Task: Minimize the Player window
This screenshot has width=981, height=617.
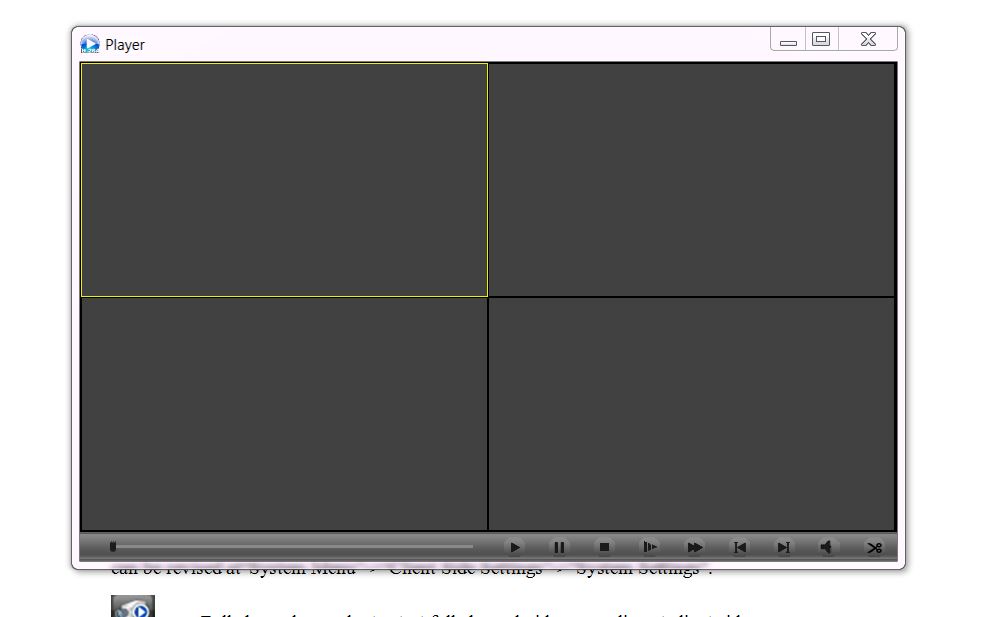Action: coord(788,39)
